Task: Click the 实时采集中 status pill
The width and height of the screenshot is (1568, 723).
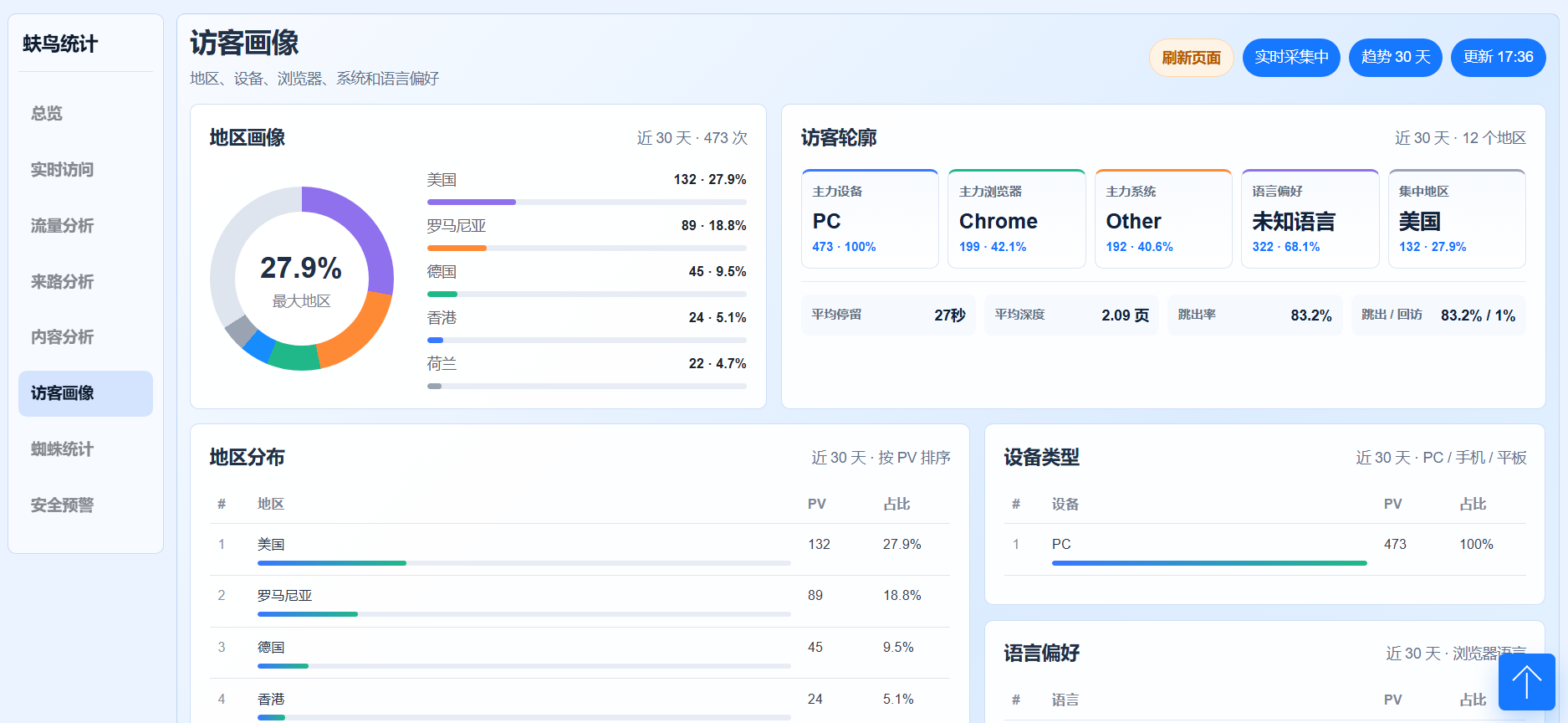Action: point(1291,58)
